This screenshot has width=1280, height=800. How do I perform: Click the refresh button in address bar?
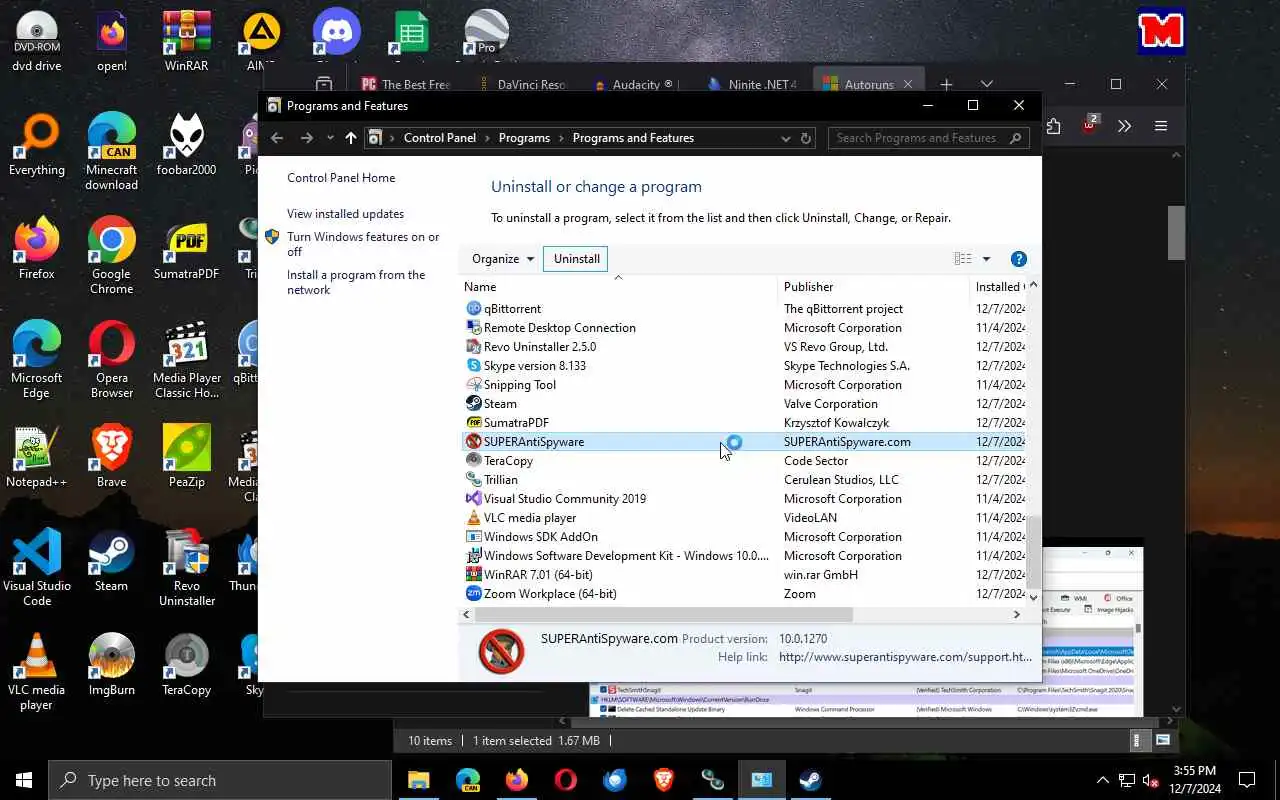pos(807,138)
